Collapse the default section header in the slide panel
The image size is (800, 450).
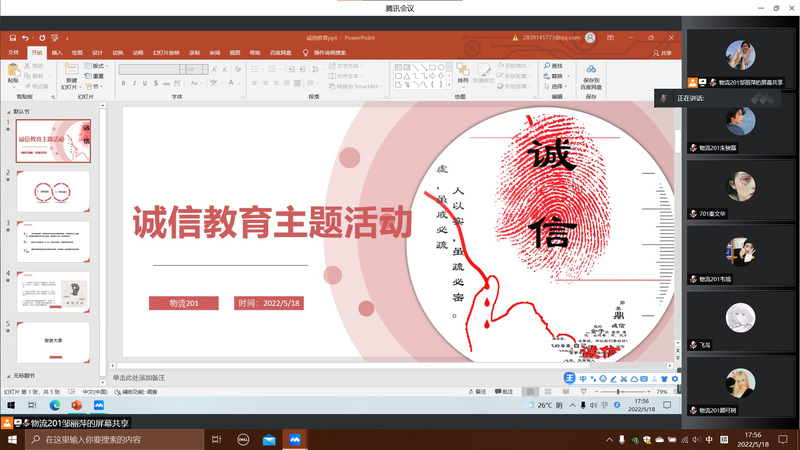pyautogui.click(x=8, y=112)
